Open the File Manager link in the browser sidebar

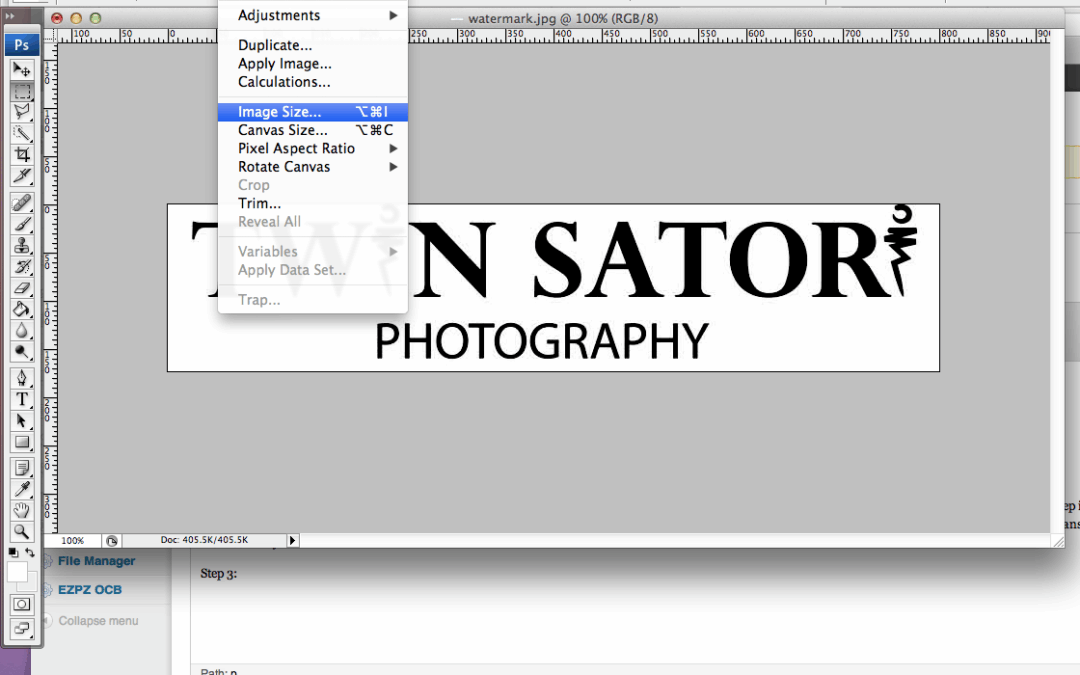(96, 561)
